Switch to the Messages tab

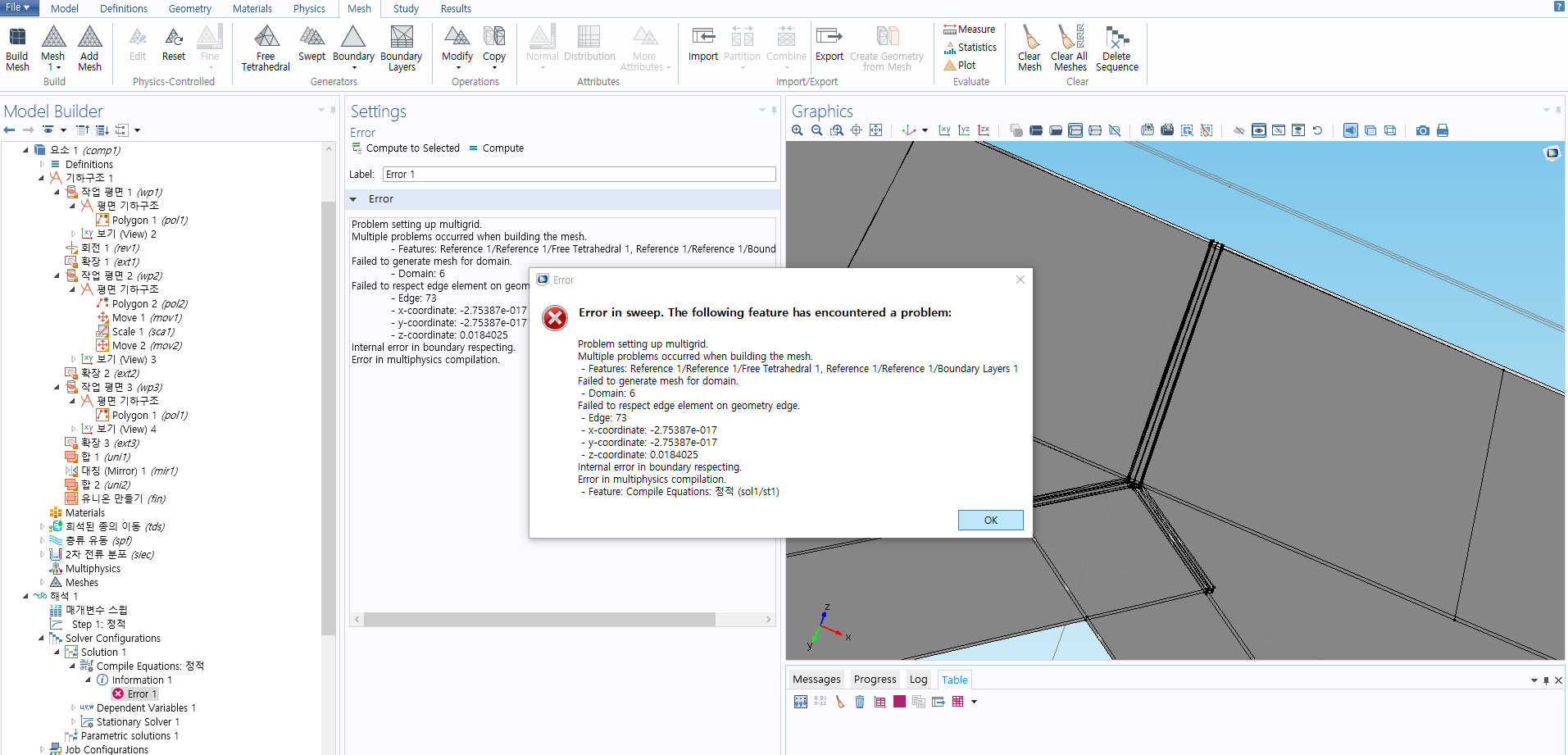pyautogui.click(x=816, y=680)
